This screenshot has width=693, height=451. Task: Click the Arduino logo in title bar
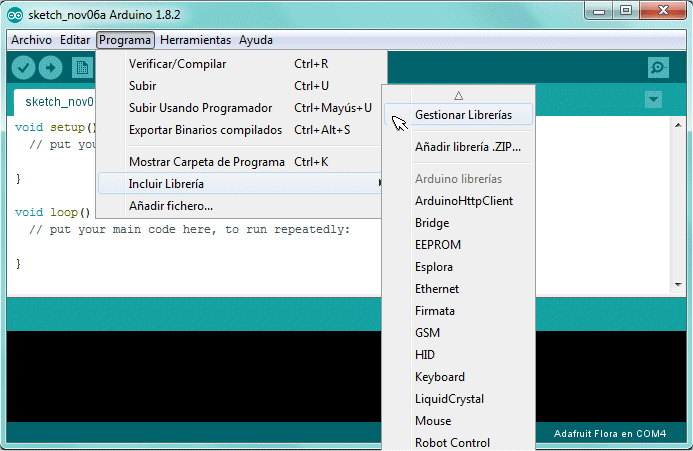click(12, 12)
